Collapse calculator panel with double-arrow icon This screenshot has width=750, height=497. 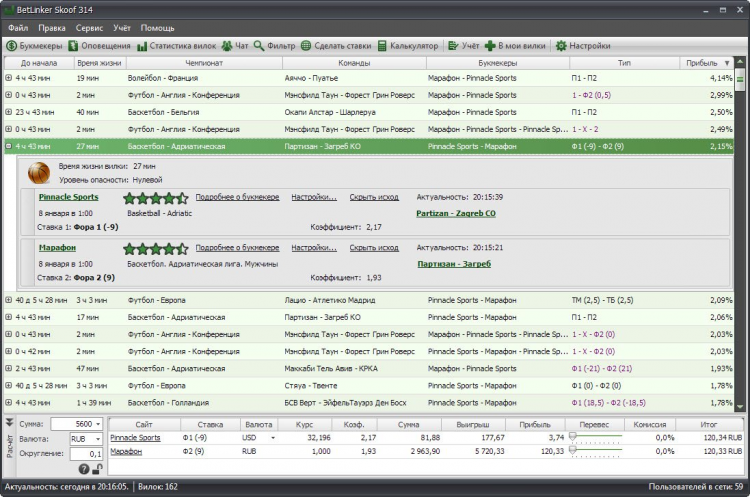(x=9, y=422)
